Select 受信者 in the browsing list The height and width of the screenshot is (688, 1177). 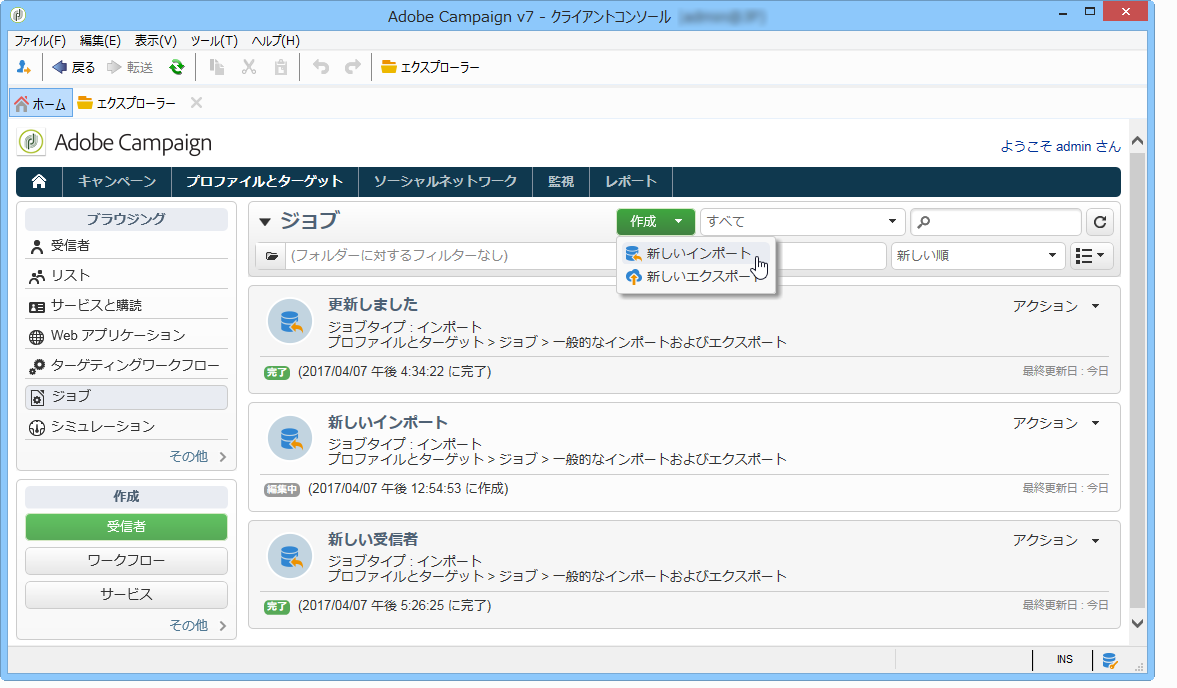pos(126,246)
